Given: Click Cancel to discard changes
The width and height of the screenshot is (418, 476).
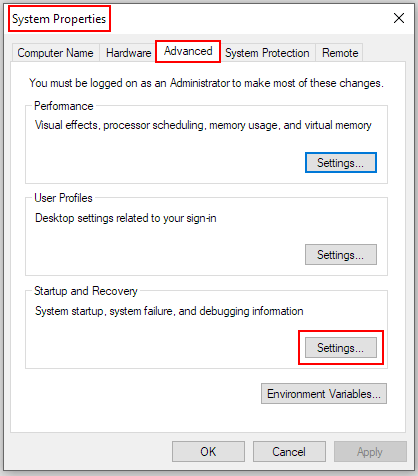Looking at the screenshot, I should [x=289, y=452].
